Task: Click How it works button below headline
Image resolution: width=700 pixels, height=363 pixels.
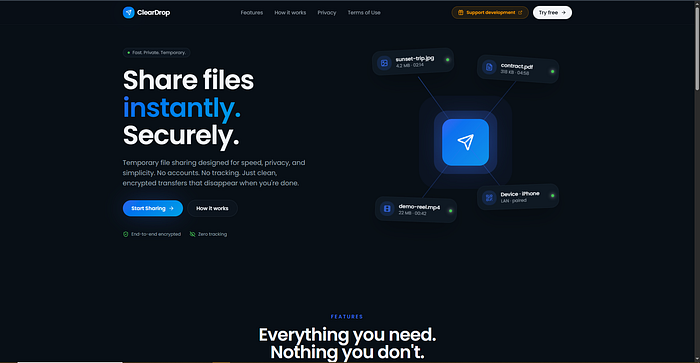Action: (212, 208)
